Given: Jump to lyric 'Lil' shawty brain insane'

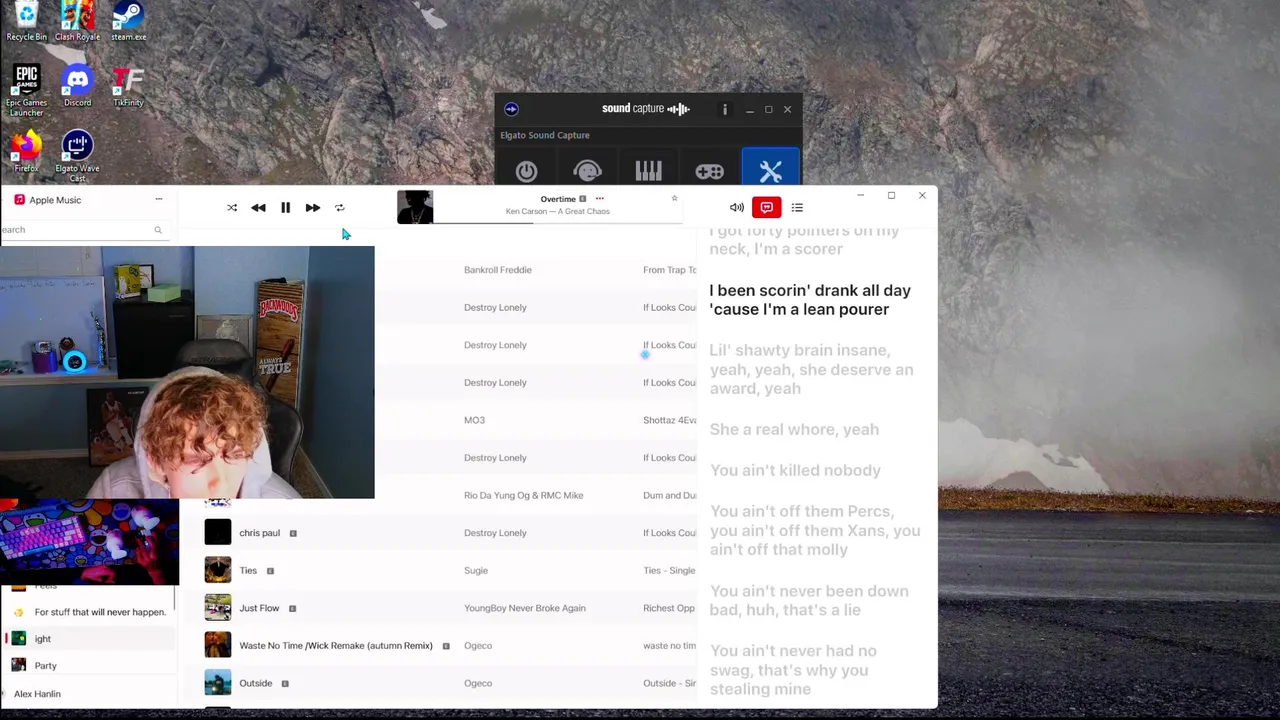Looking at the screenshot, I should (811, 370).
